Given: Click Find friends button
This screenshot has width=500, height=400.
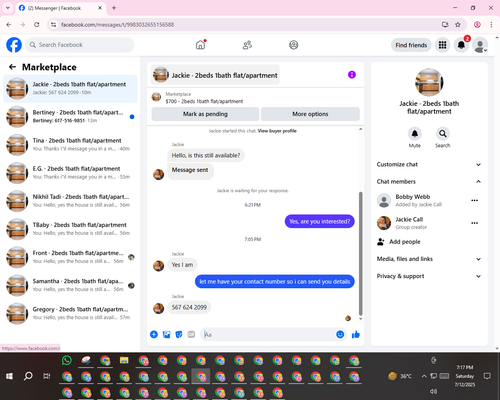Looking at the screenshot, I should click(x=411, y=45).
